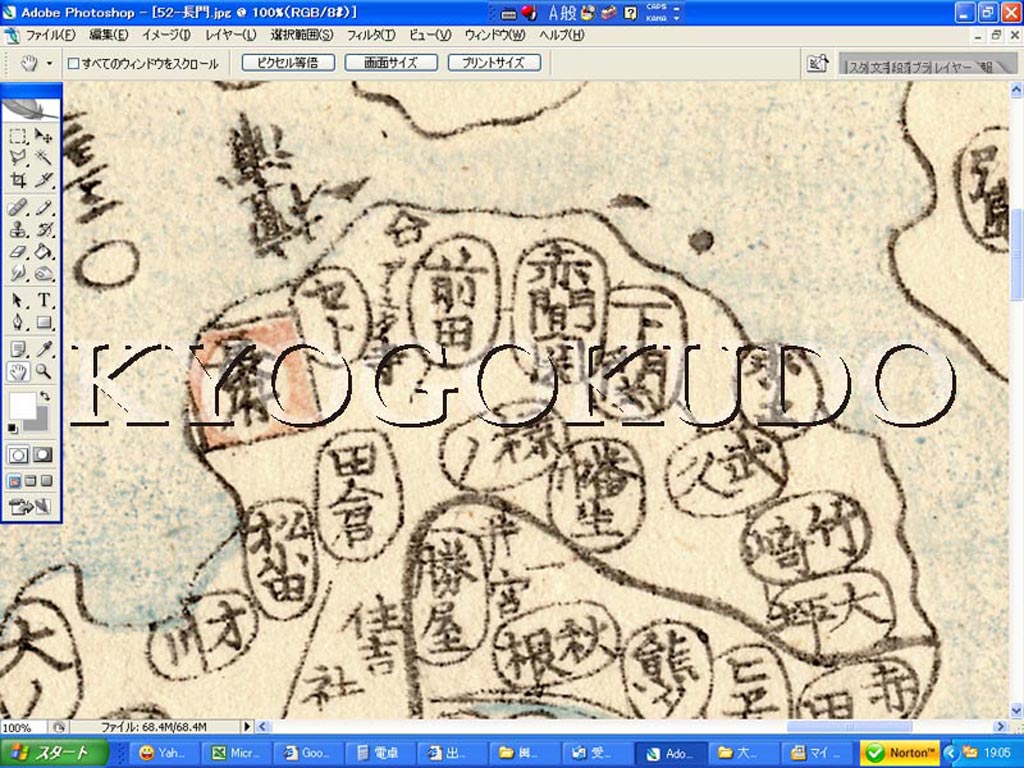Image resolution: width=1024 pixels, height=768 pixels.
Task: Open the foreground color swatch
Action: pyautogui.click(x=21, y=405)
